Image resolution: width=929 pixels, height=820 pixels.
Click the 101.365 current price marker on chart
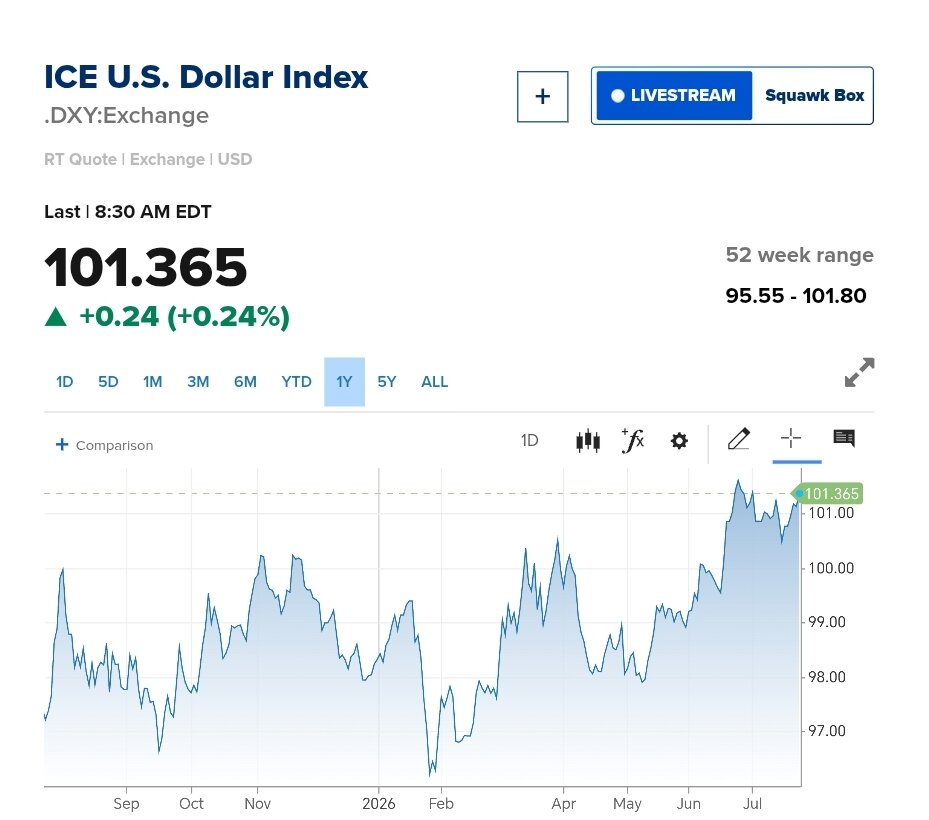pos(827,493)
